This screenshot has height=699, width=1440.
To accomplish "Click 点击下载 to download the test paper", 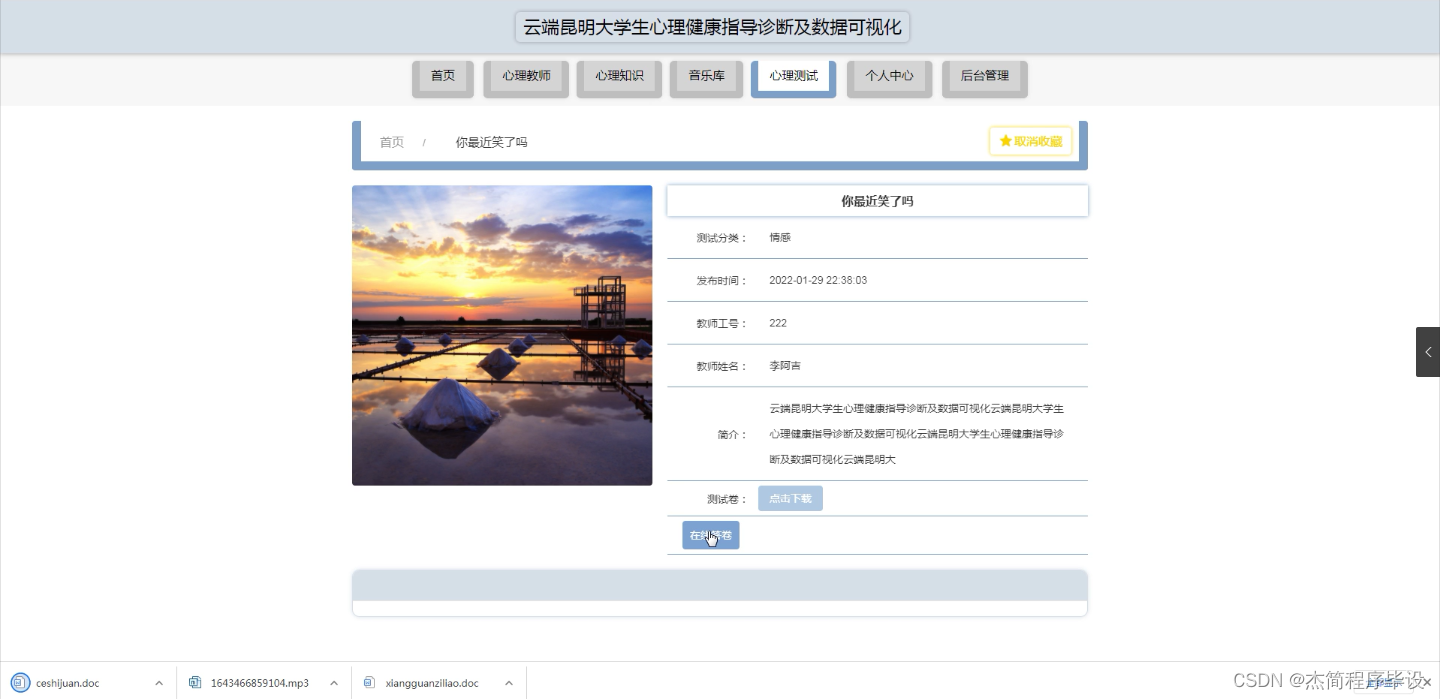I will 790,497.
